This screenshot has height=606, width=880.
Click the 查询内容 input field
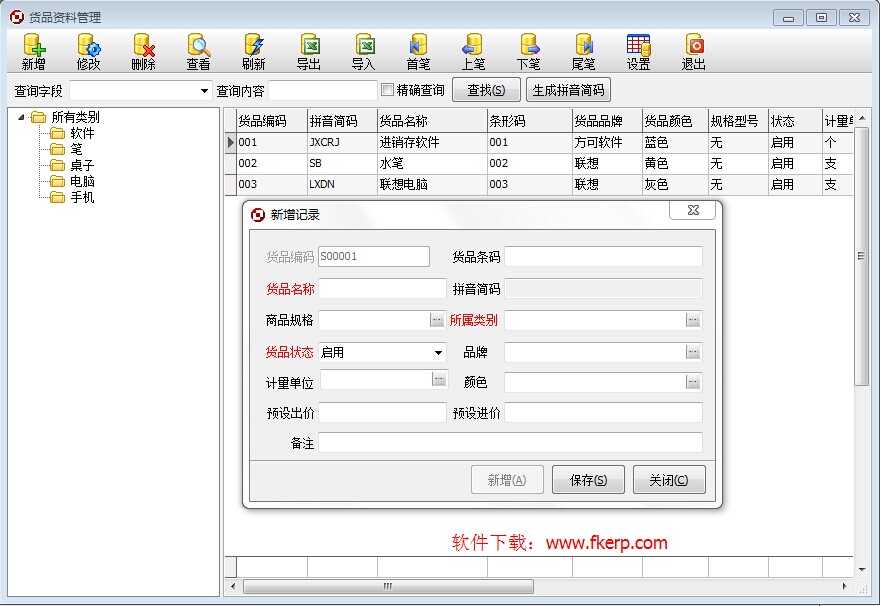point(323,90)
